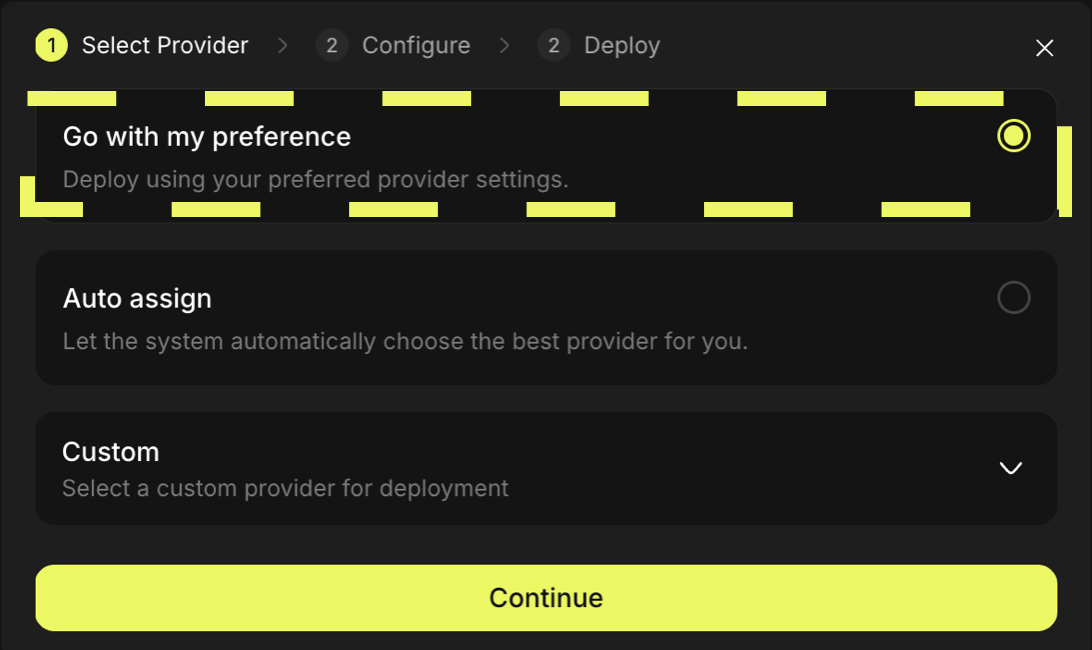Click the X close icon in the header
This screenshot has width=1092, height=650.
point(1044,47)
